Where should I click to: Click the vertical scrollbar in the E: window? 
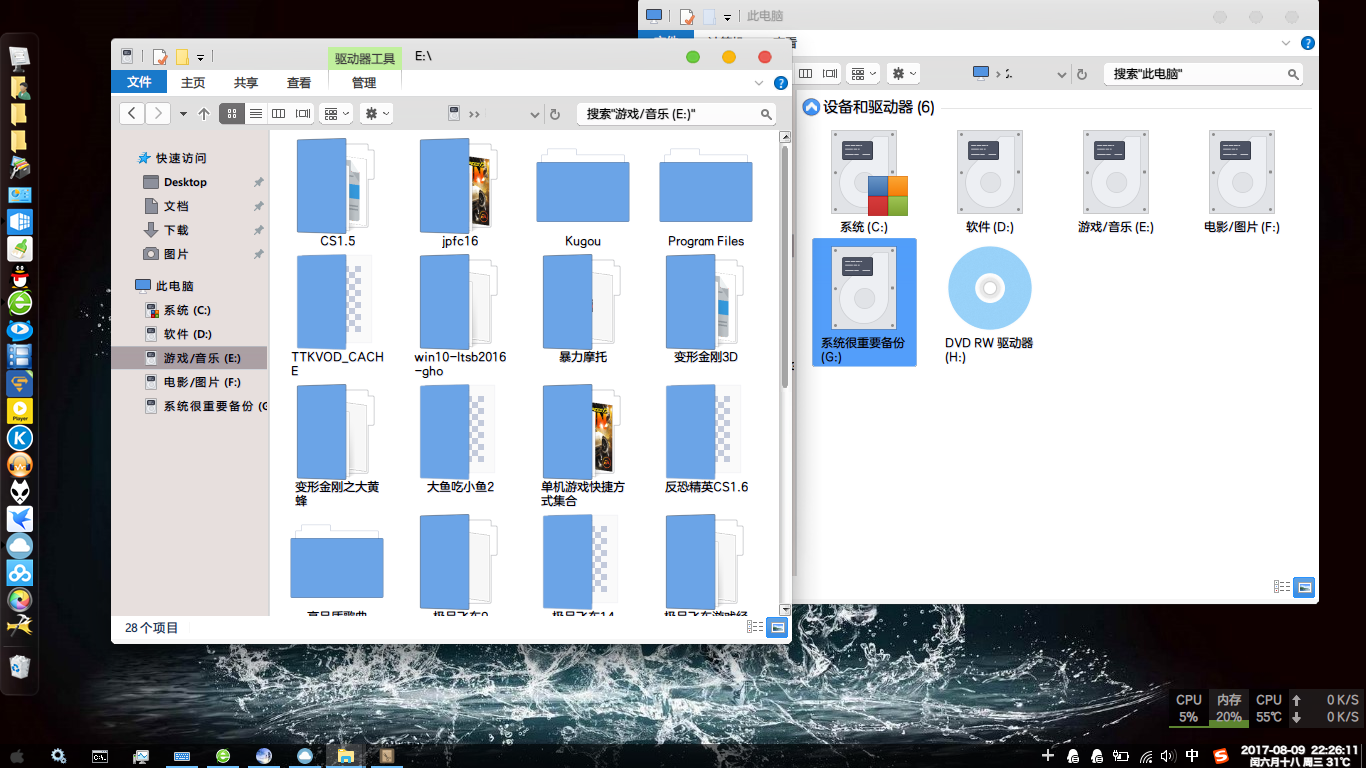(785, 268)
